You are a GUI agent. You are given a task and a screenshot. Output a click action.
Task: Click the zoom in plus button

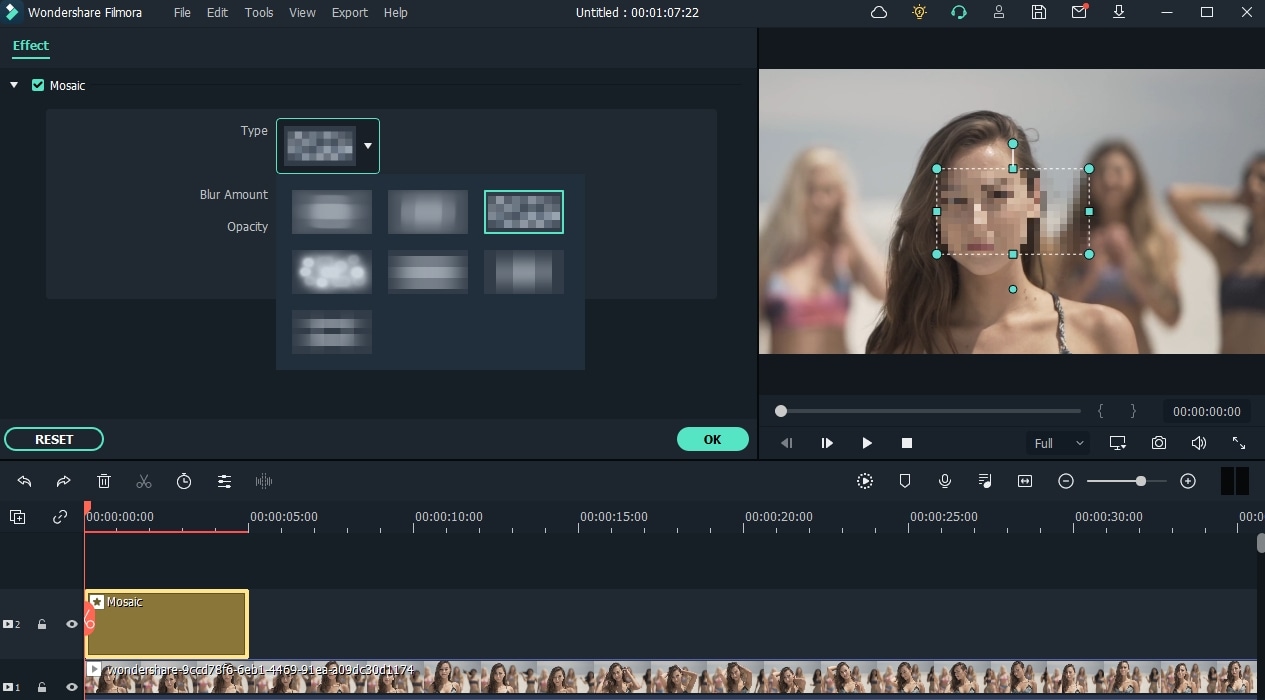[x=1188, y=481]
